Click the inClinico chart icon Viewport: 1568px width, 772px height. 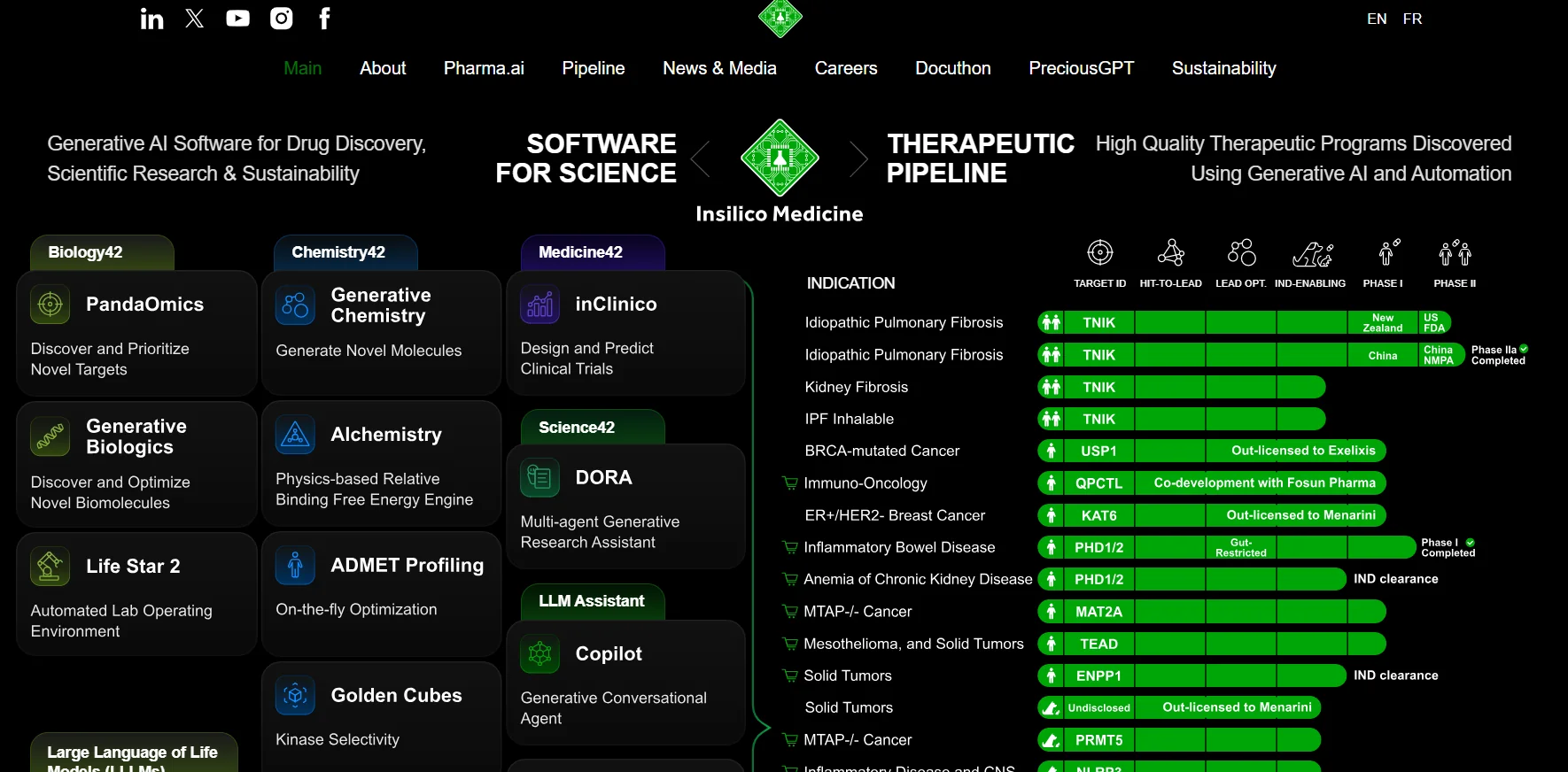tap(540, 305)
